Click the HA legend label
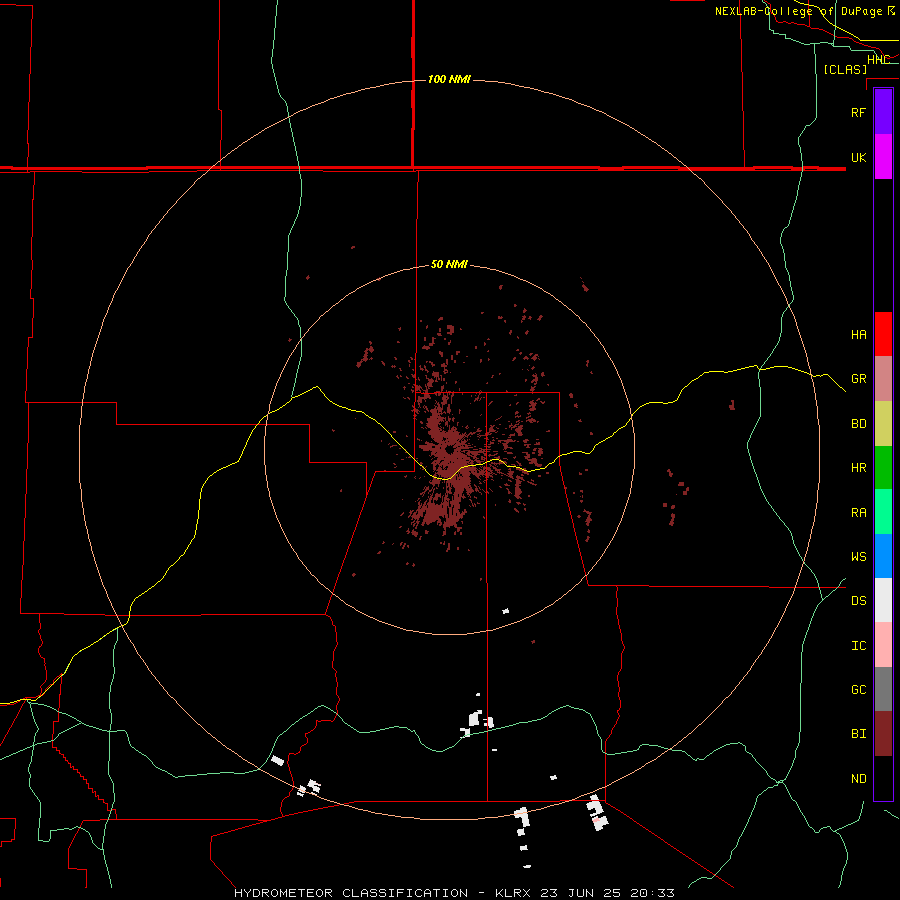The image size is (900, 900). (858, 335)
